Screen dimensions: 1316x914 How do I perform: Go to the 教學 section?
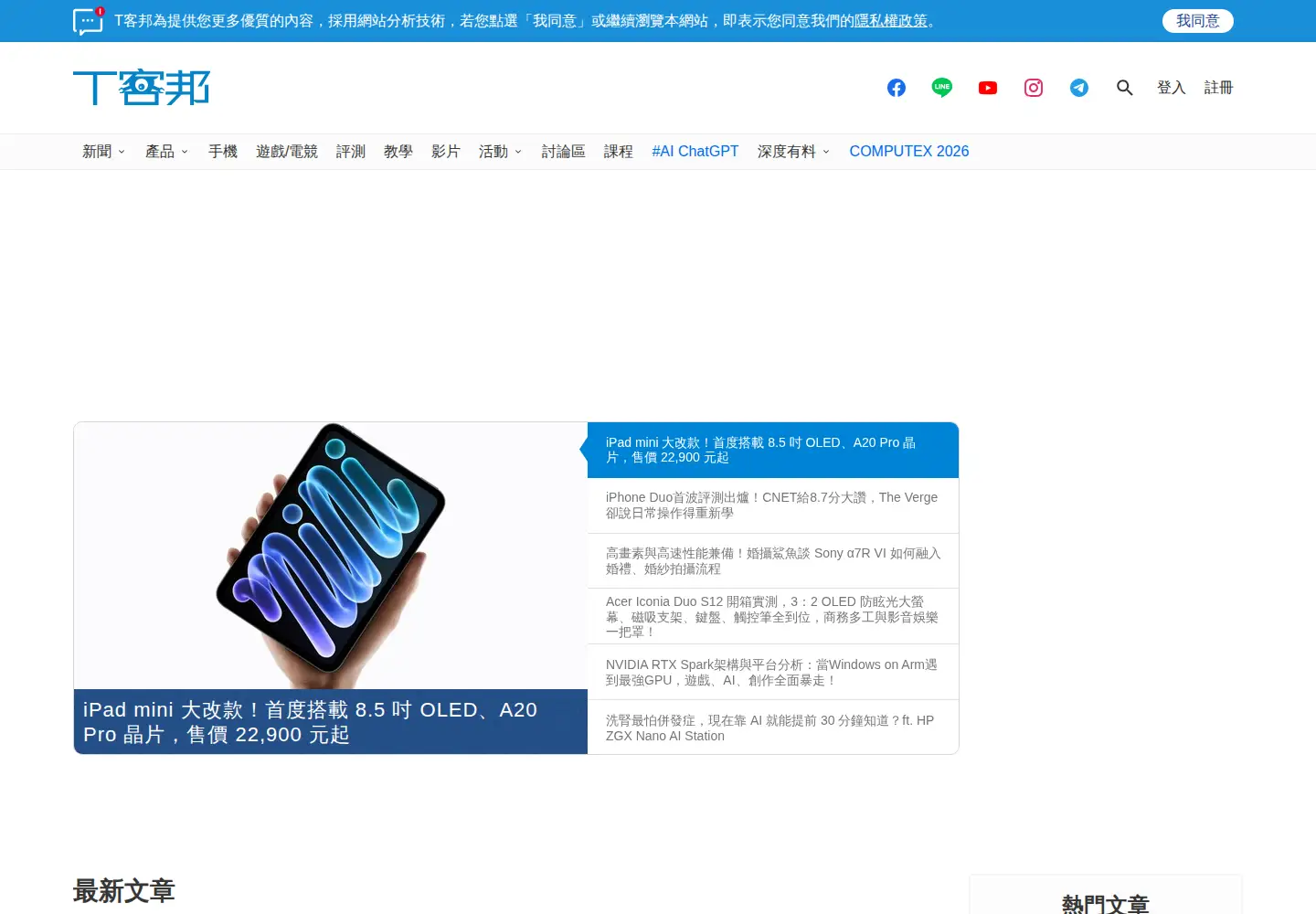coord(398,152)
